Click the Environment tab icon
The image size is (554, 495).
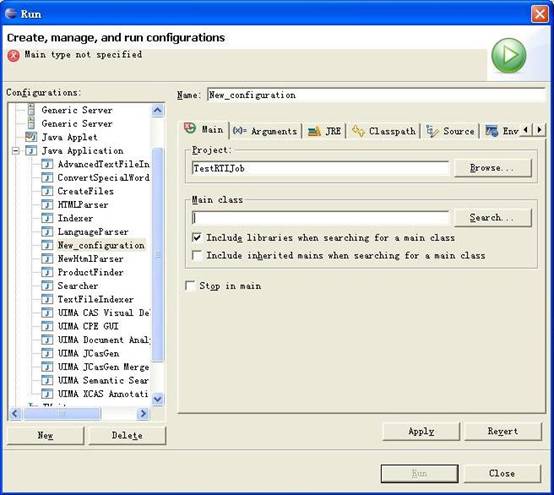tap(491, 131)
